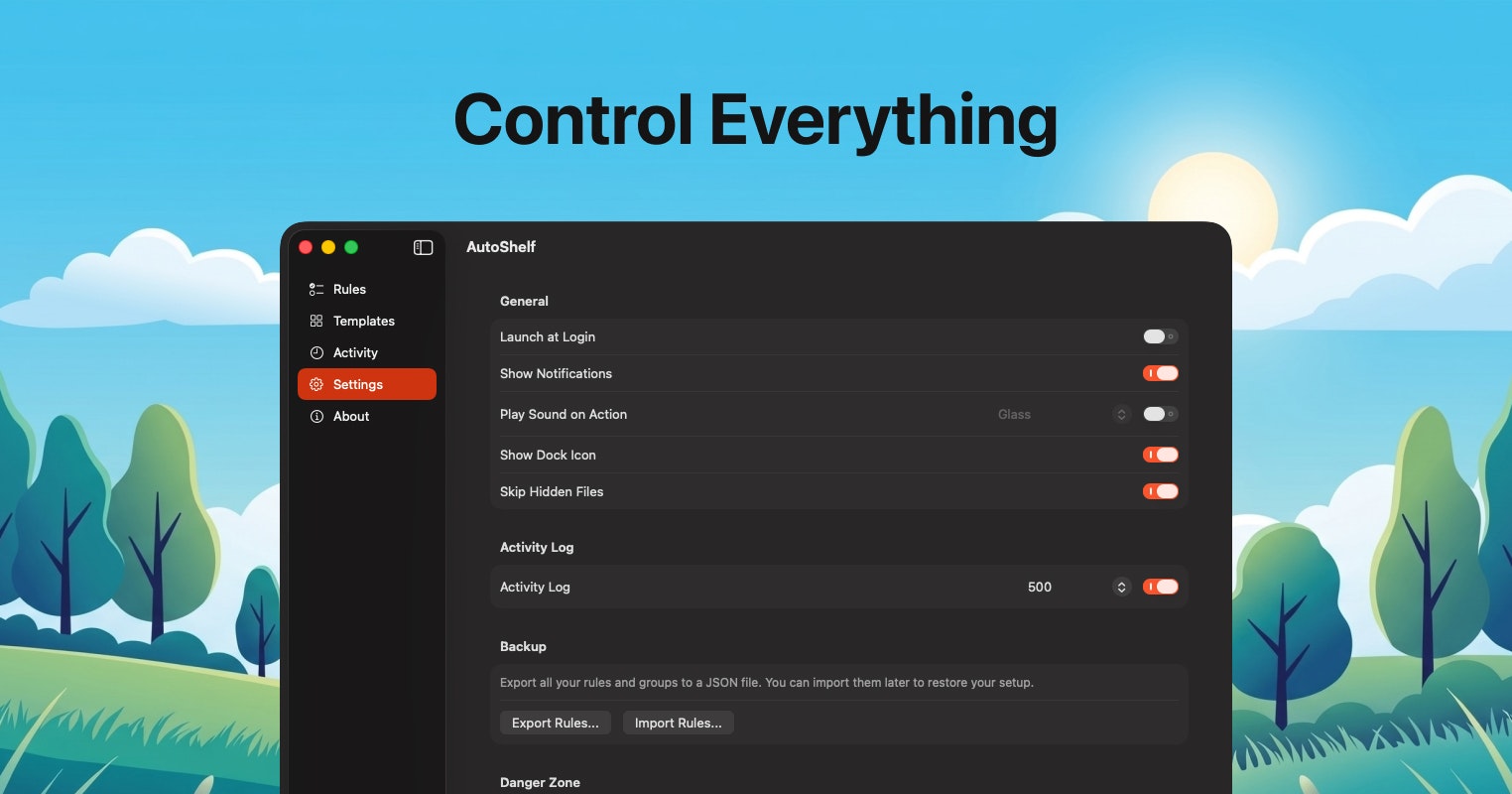The width and height of the screenshot is (1512, 794).
Task: Click the Show Dock Icon label
Action: [548, 455]
